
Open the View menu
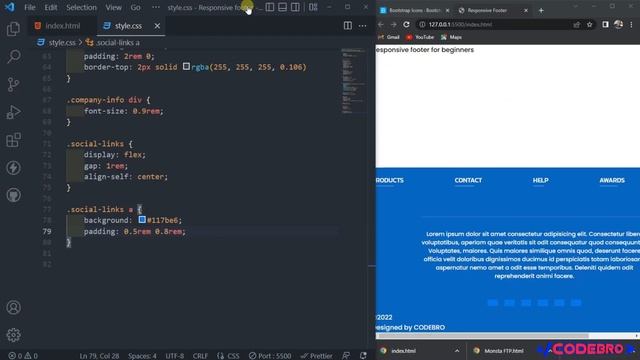coord(113,7)
